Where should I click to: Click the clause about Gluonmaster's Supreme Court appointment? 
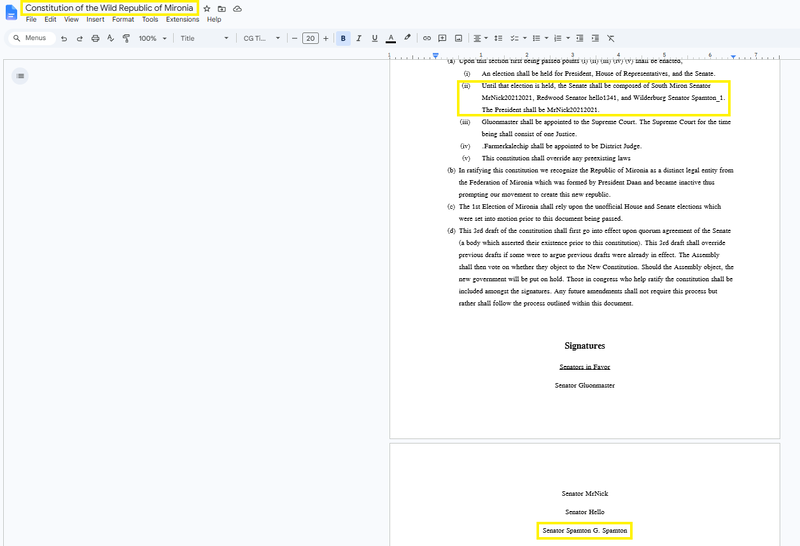606,128
